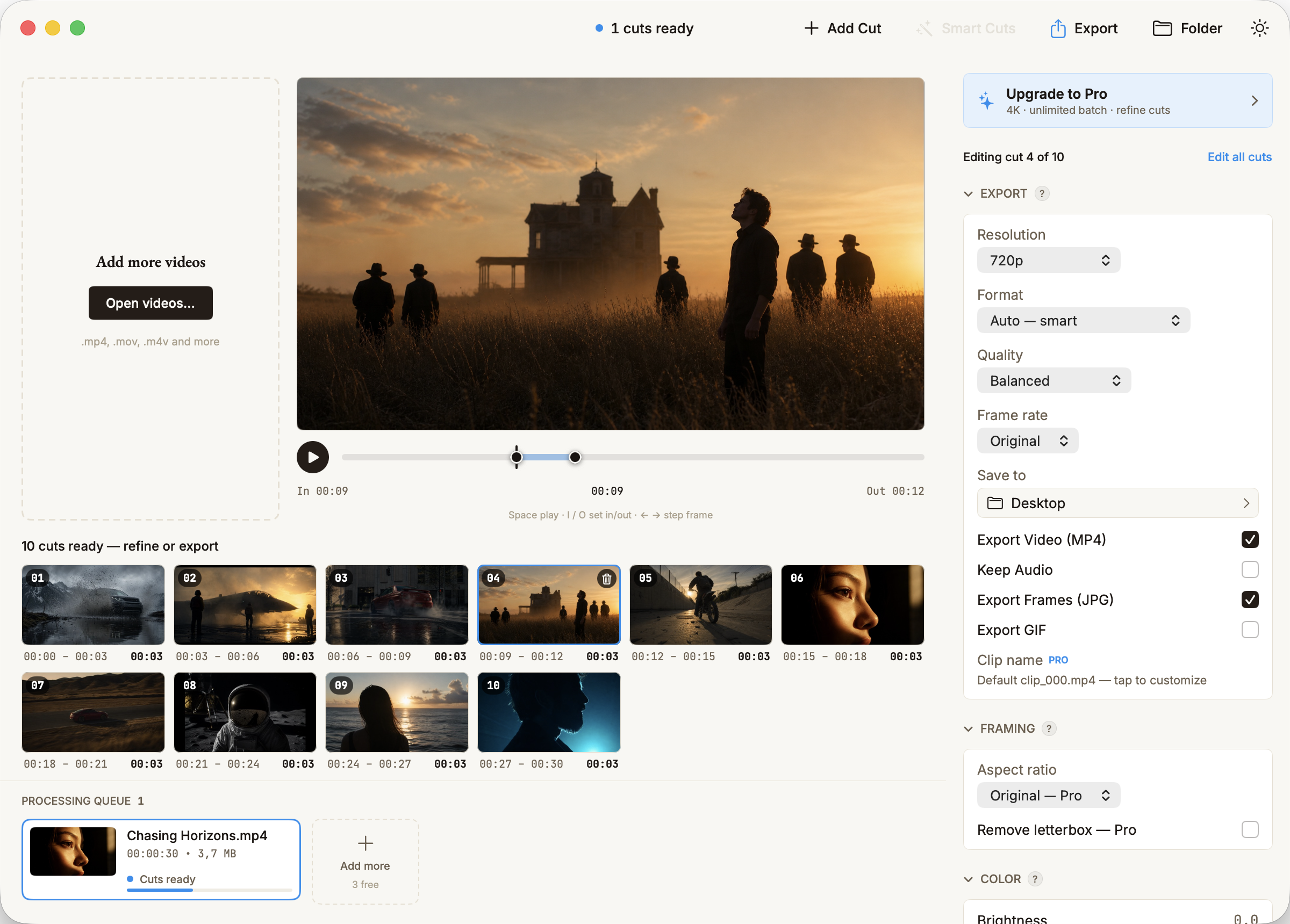Select cut 10 blue silhouette thumbnail

point(549,712)
